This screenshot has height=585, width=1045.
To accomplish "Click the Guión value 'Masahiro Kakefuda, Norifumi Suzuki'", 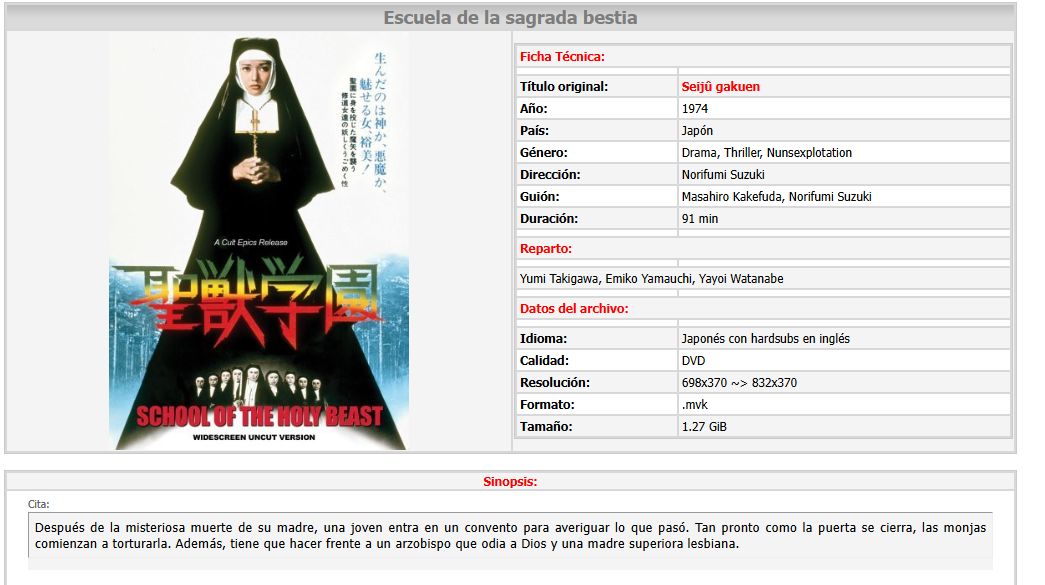I will point(776,197).
